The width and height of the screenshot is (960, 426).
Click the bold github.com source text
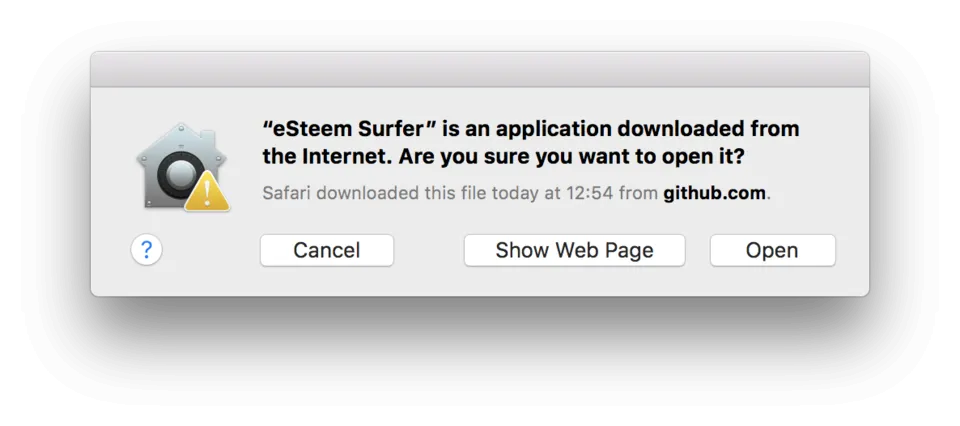point(714,193)
